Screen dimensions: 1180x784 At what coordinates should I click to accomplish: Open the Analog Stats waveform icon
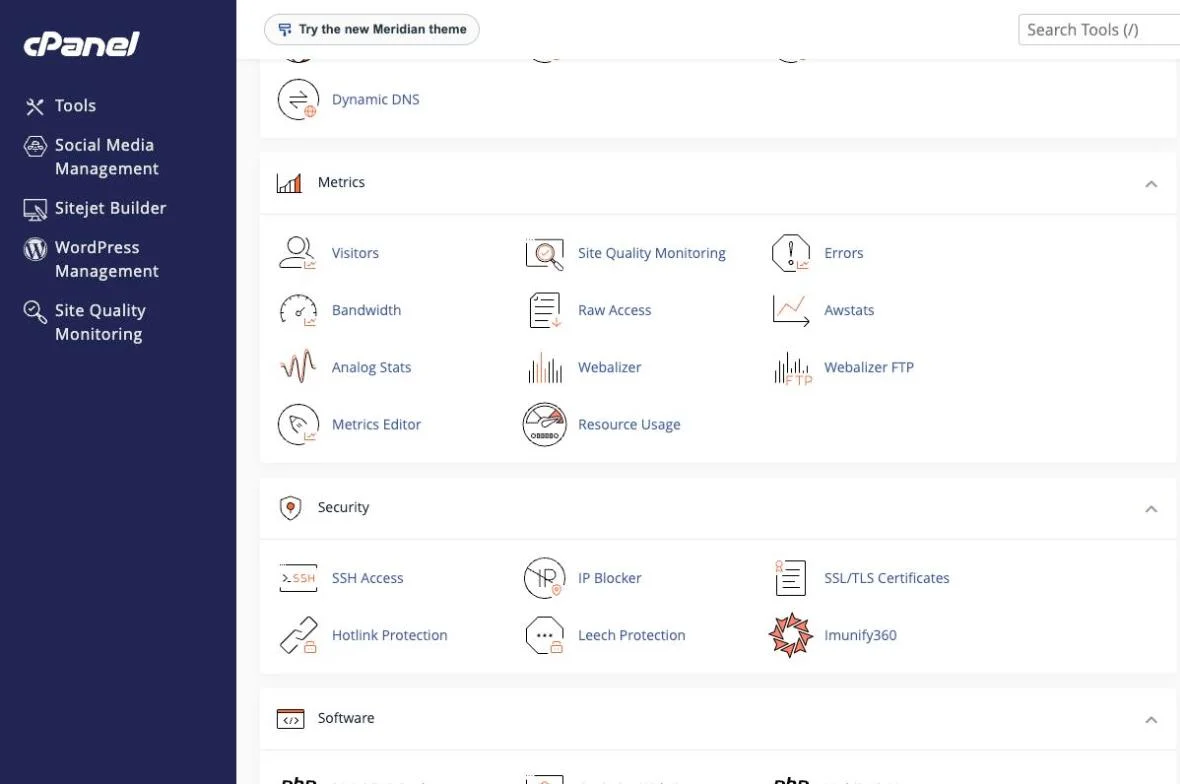[298, 367]
